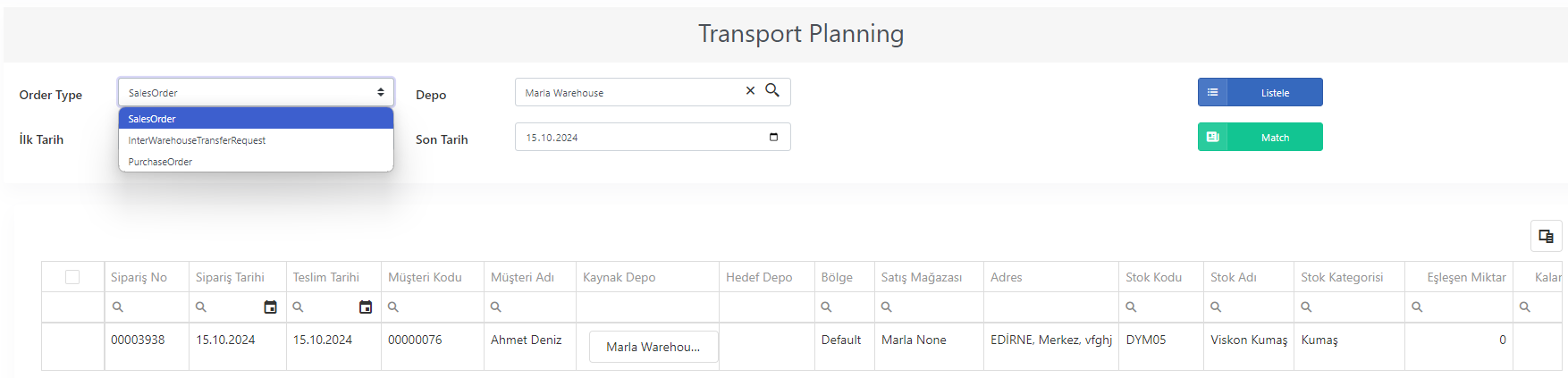1568x378 pixels.
Task: Click search icon in Sipariş No filter
Action: click(x=117, y=307)
